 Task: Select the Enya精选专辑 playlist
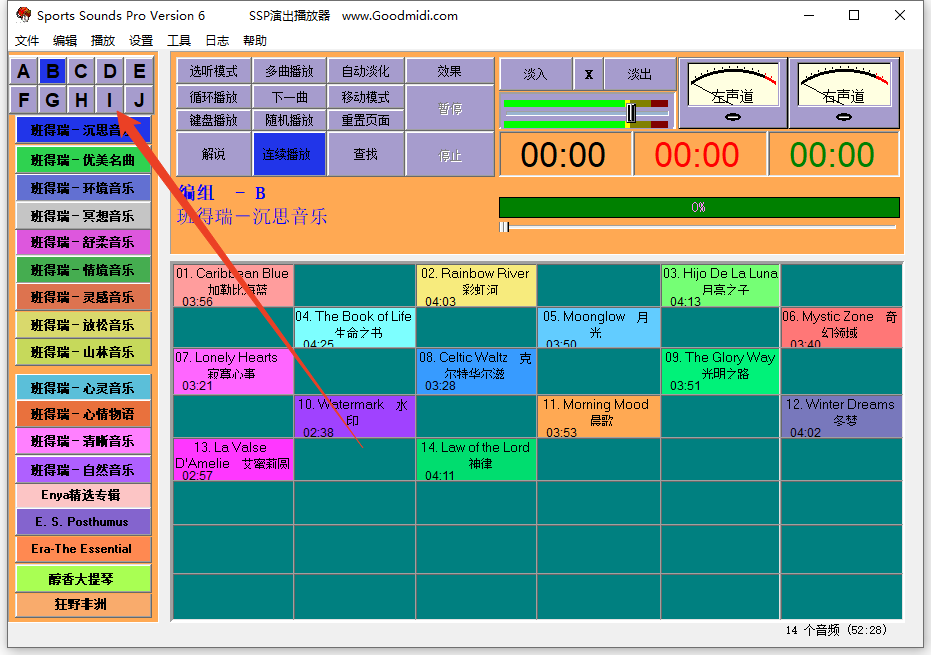pyautogui.click(x=83, y=495)
